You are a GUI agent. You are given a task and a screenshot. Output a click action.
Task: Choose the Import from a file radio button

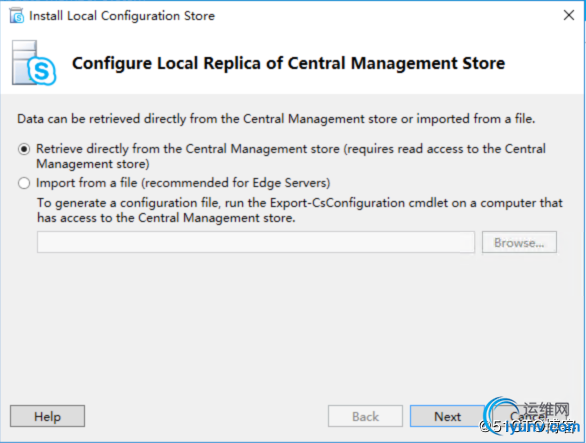(x=24, y=183)
